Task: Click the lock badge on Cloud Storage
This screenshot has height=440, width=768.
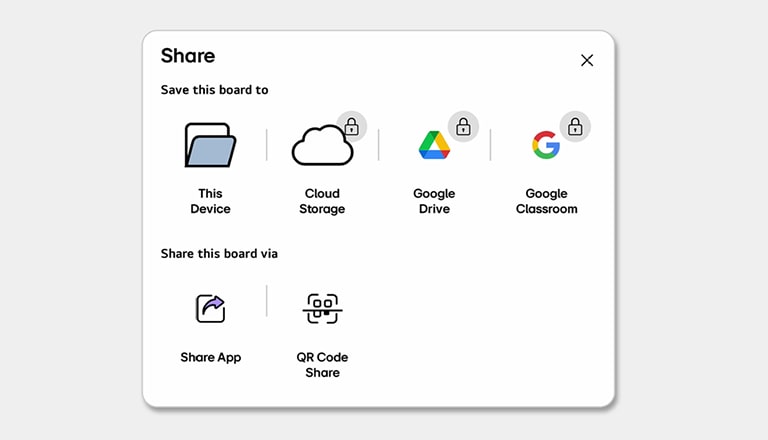Action: [x=351, y=126]
